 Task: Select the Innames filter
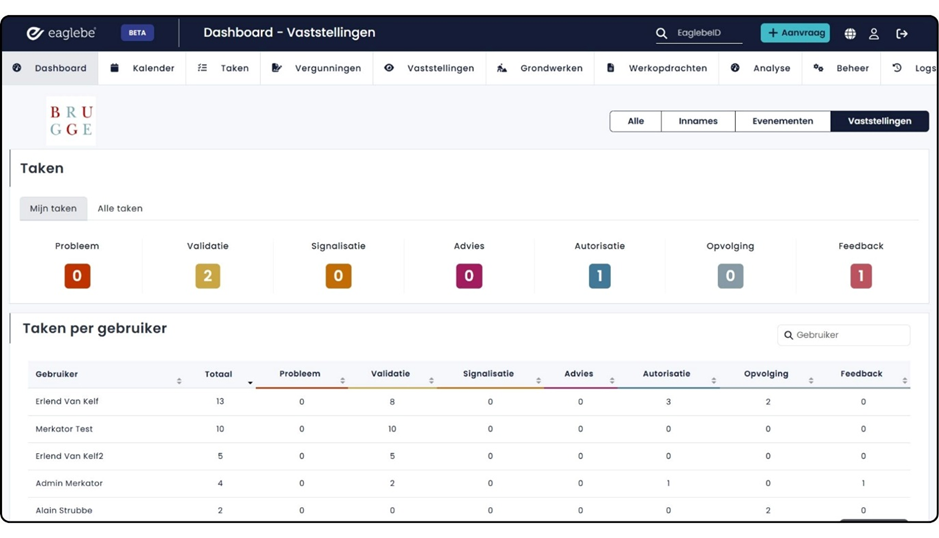(698, 121)
